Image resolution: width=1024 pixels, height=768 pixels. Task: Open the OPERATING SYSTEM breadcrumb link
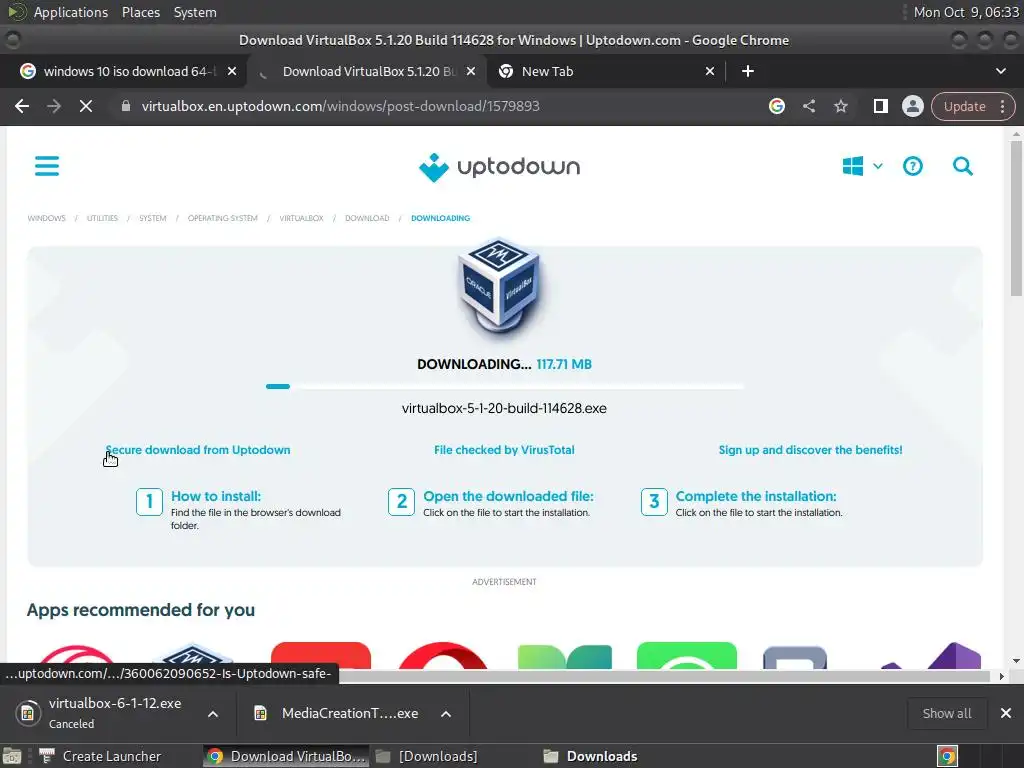click(223, 218)
